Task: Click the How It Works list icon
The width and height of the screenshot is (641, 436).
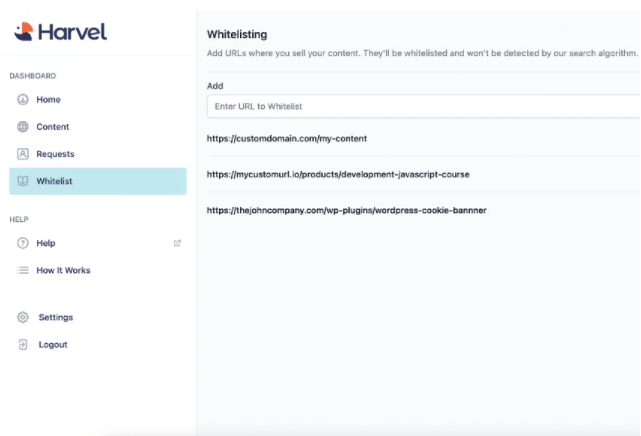Action: click(23, 270)
